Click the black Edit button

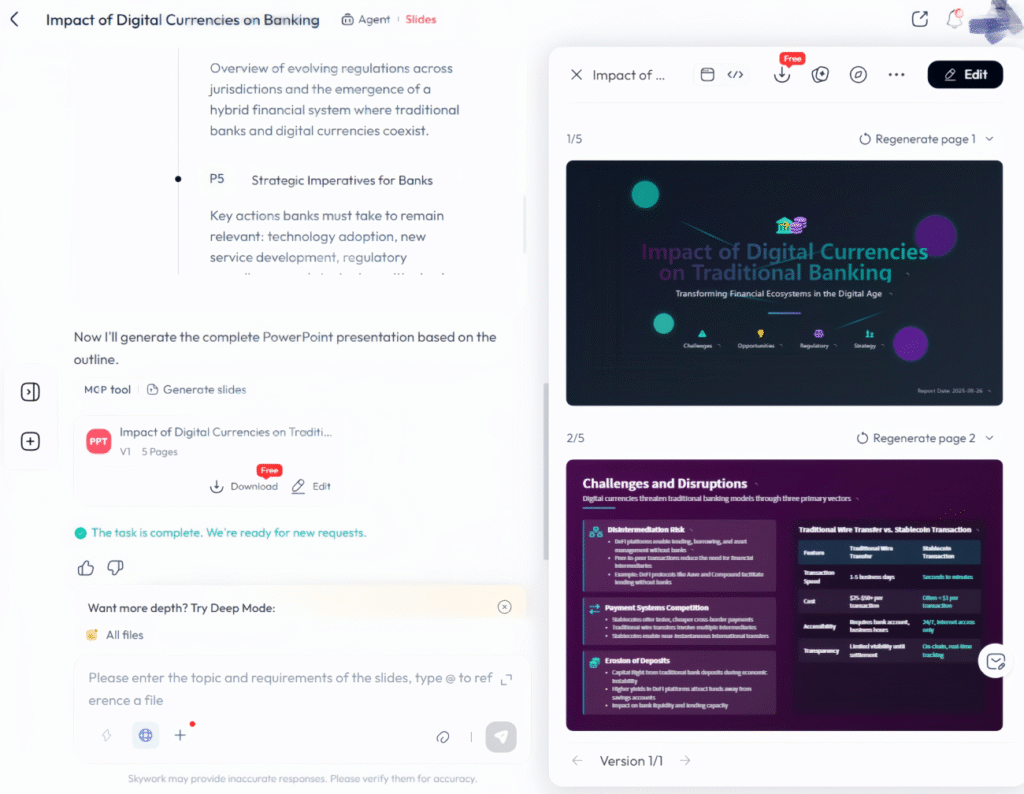965,75
